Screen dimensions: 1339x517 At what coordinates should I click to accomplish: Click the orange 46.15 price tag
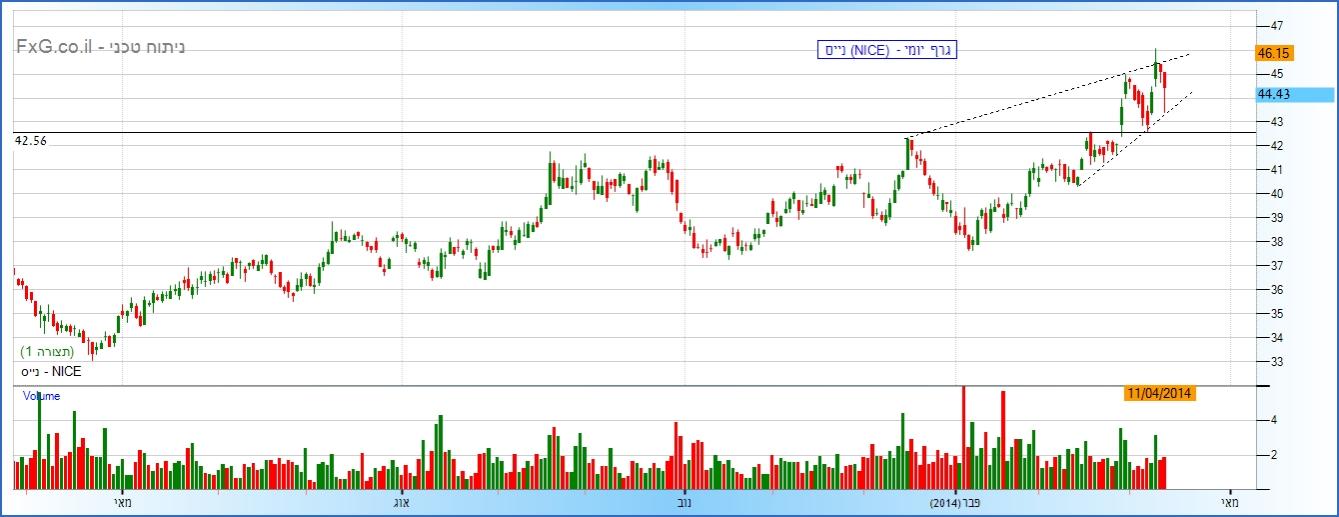[1274, 54]
